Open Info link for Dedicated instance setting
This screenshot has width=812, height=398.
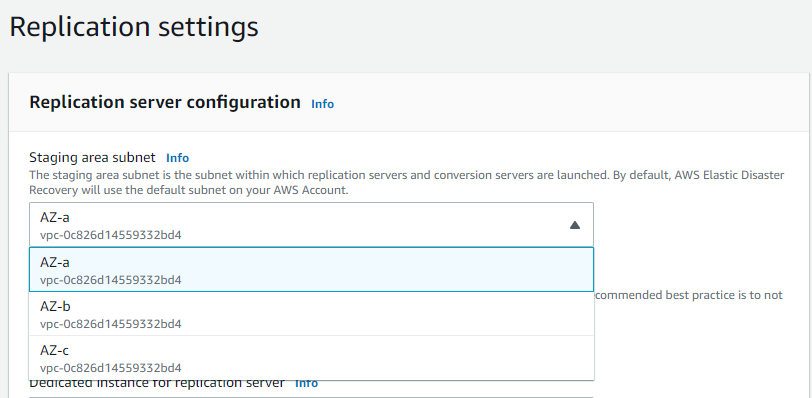pyautogui.click(x=307, y=384)
